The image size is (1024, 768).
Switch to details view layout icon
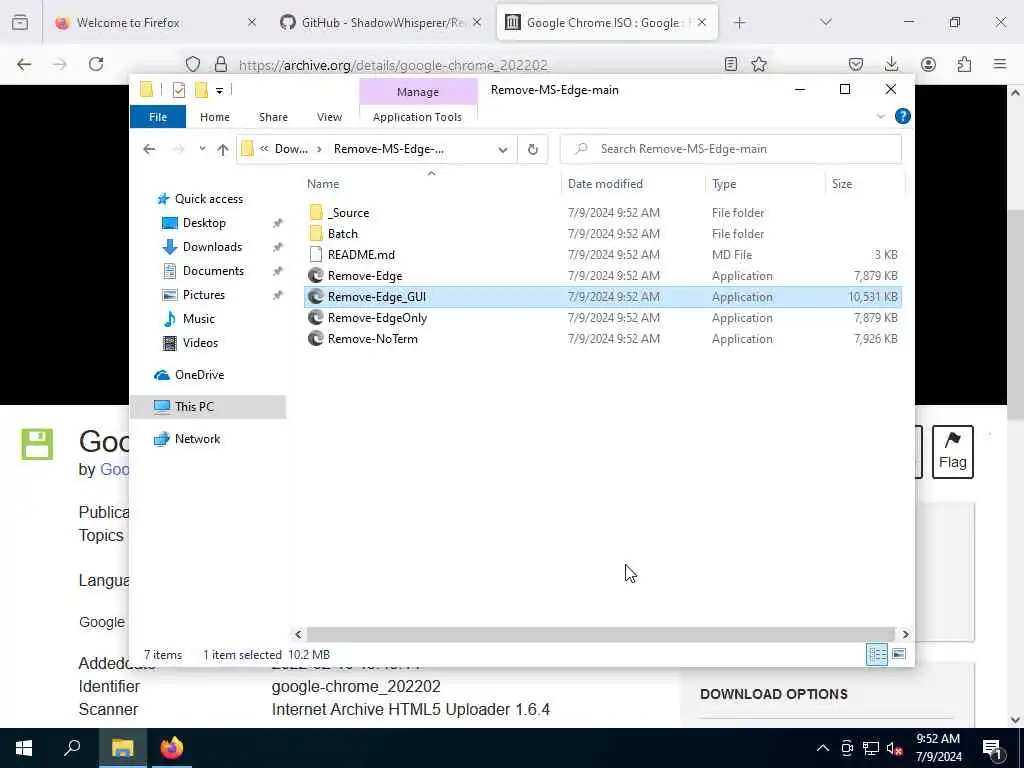point(876,654)
